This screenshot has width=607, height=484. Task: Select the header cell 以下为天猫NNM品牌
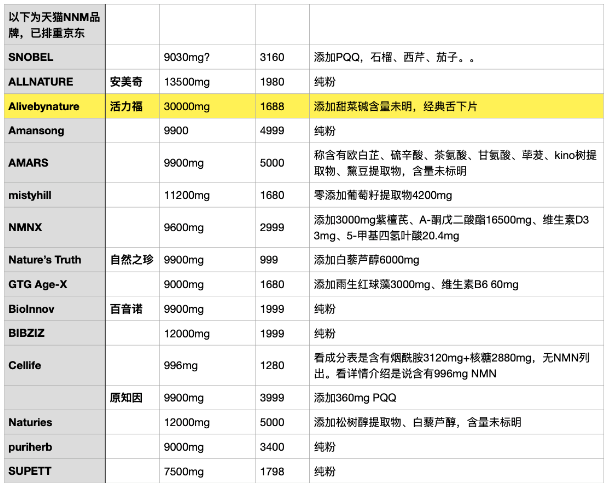click(52, 23)
